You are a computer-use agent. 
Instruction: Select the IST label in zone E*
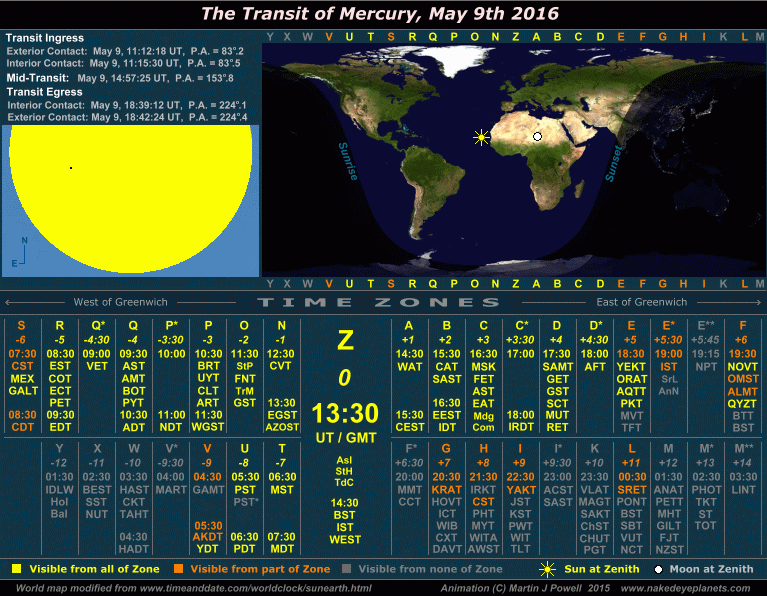point(668,367)
